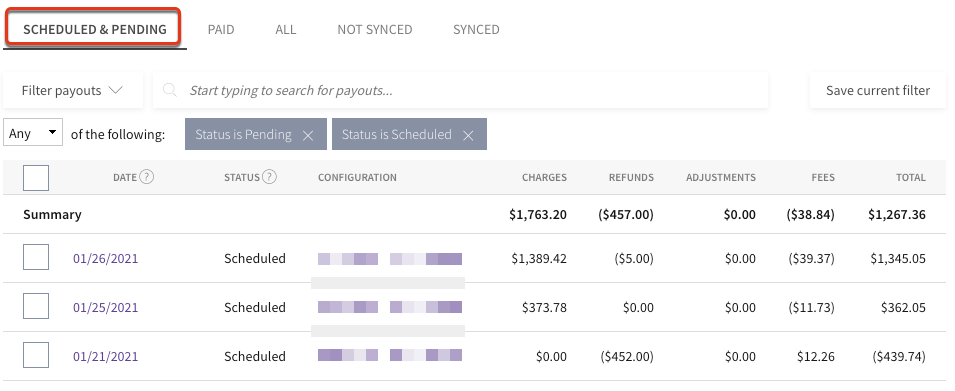Click the DATE column help icon
The image size is (955, 391).
pyautogui.click(x=146, y=177)
